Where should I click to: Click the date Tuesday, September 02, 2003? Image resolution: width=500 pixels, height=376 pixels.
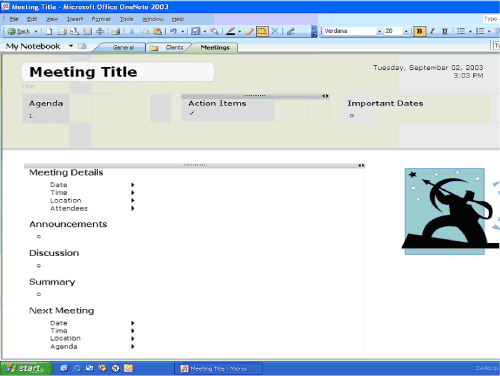tap(428, 68)
